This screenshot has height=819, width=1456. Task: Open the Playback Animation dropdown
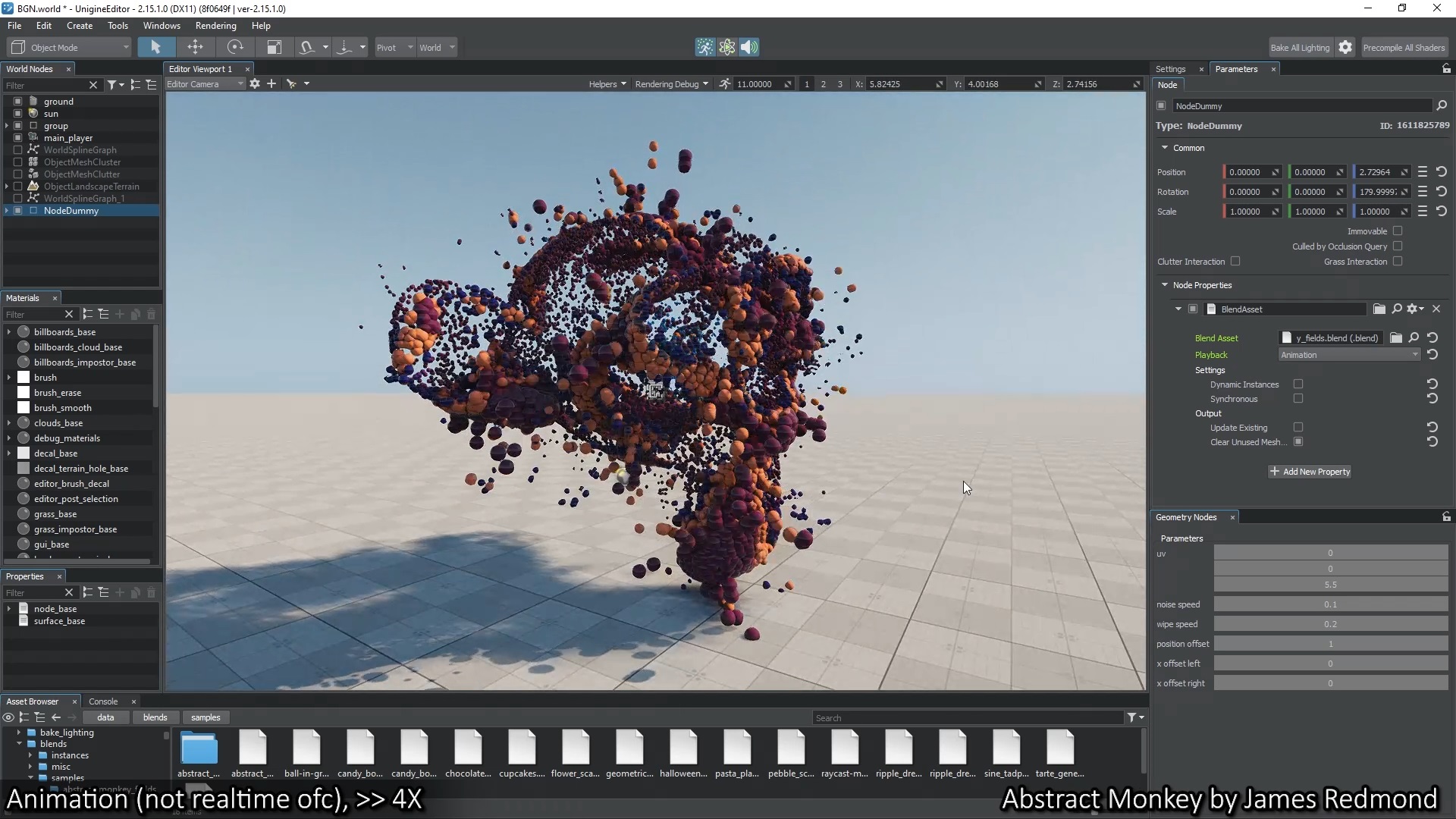coord(1350,354)
